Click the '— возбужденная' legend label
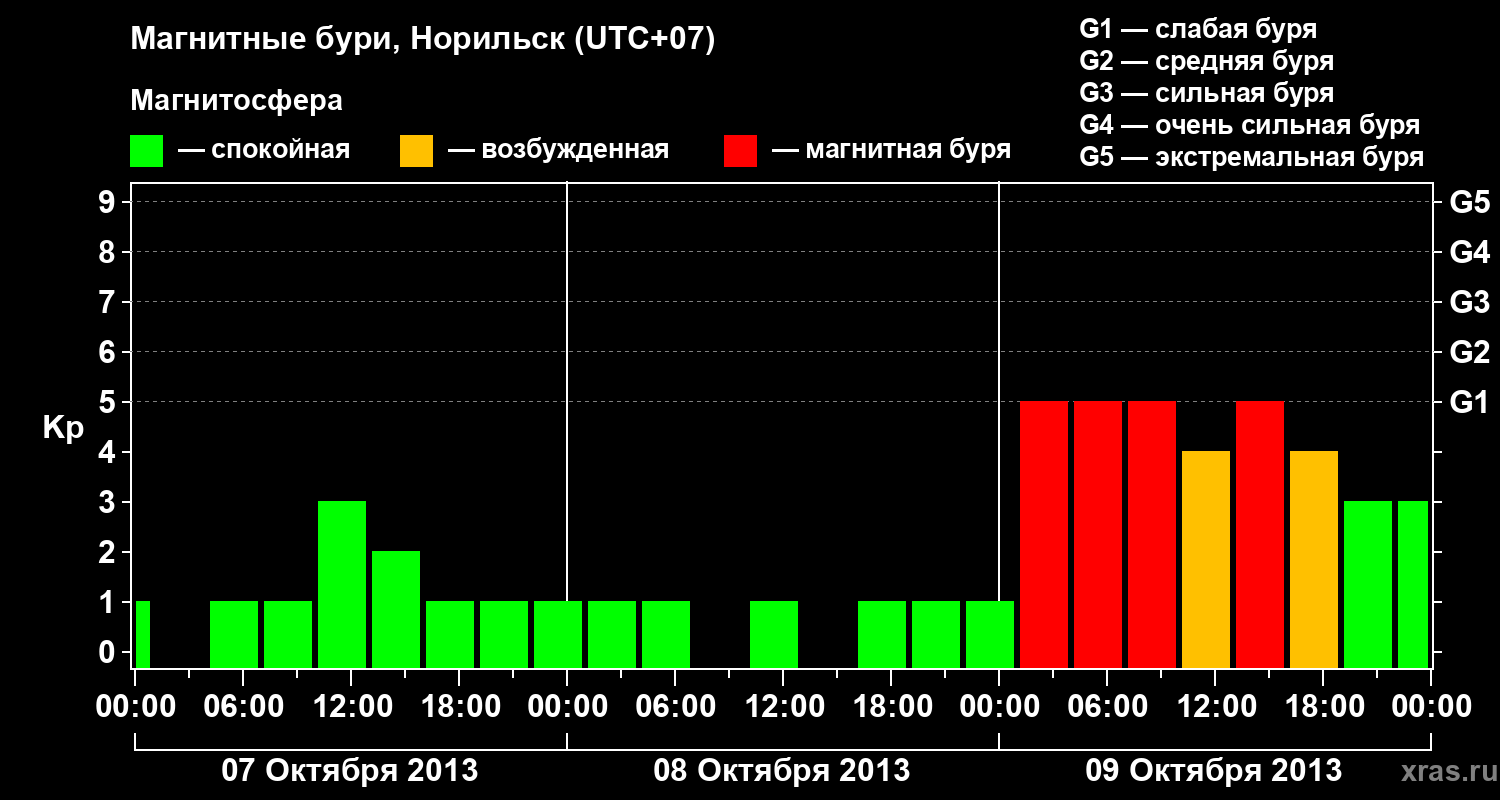 click(x=558, y=150)
